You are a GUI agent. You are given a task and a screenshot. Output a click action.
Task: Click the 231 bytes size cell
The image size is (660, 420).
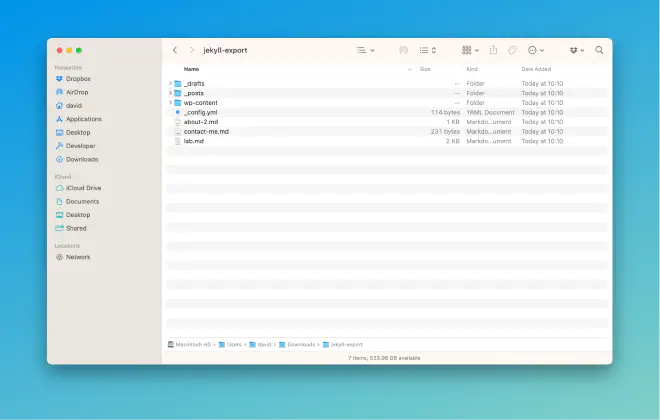click(445, 132)
